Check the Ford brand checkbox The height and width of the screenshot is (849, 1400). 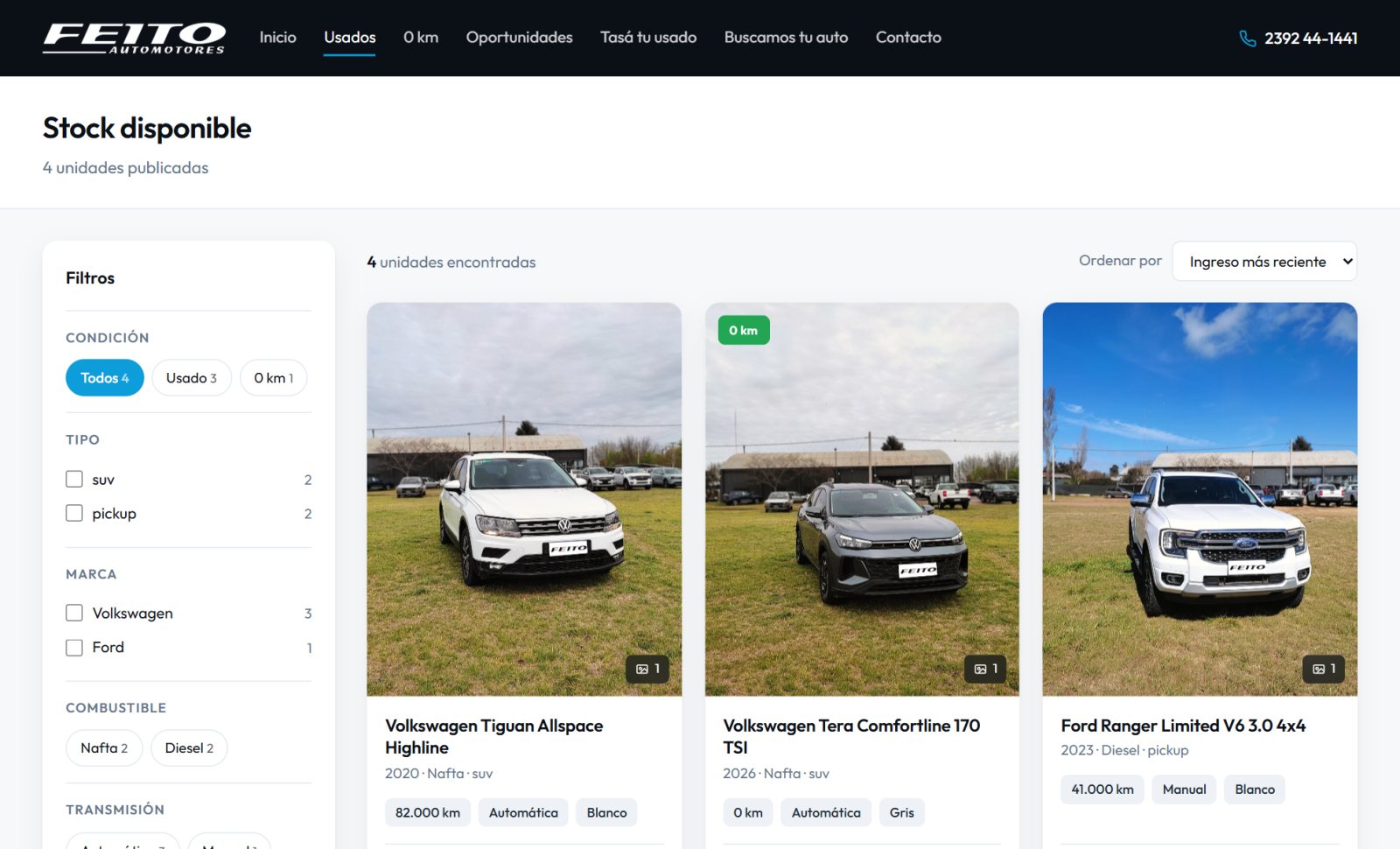coord(74,647)
